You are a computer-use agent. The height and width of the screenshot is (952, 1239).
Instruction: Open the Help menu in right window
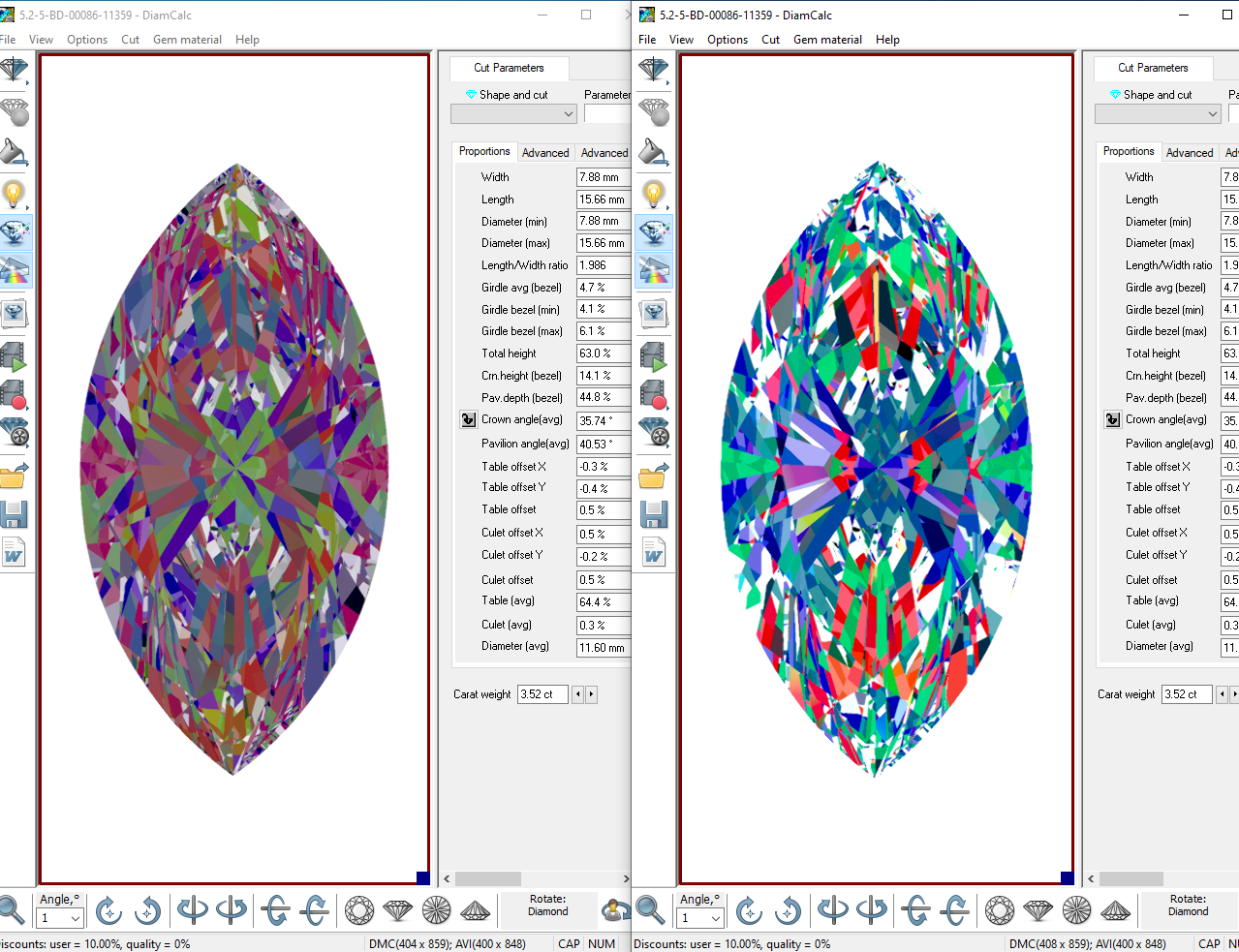click(x=887, y=40)
